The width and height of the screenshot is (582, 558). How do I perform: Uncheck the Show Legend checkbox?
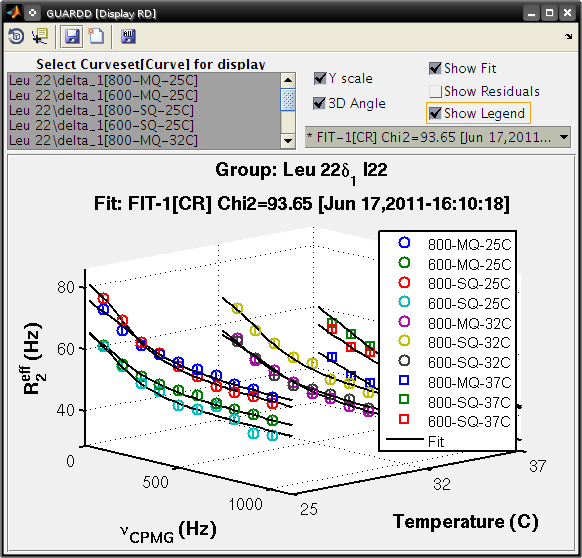pyautogui.click(x=435, y=113)
